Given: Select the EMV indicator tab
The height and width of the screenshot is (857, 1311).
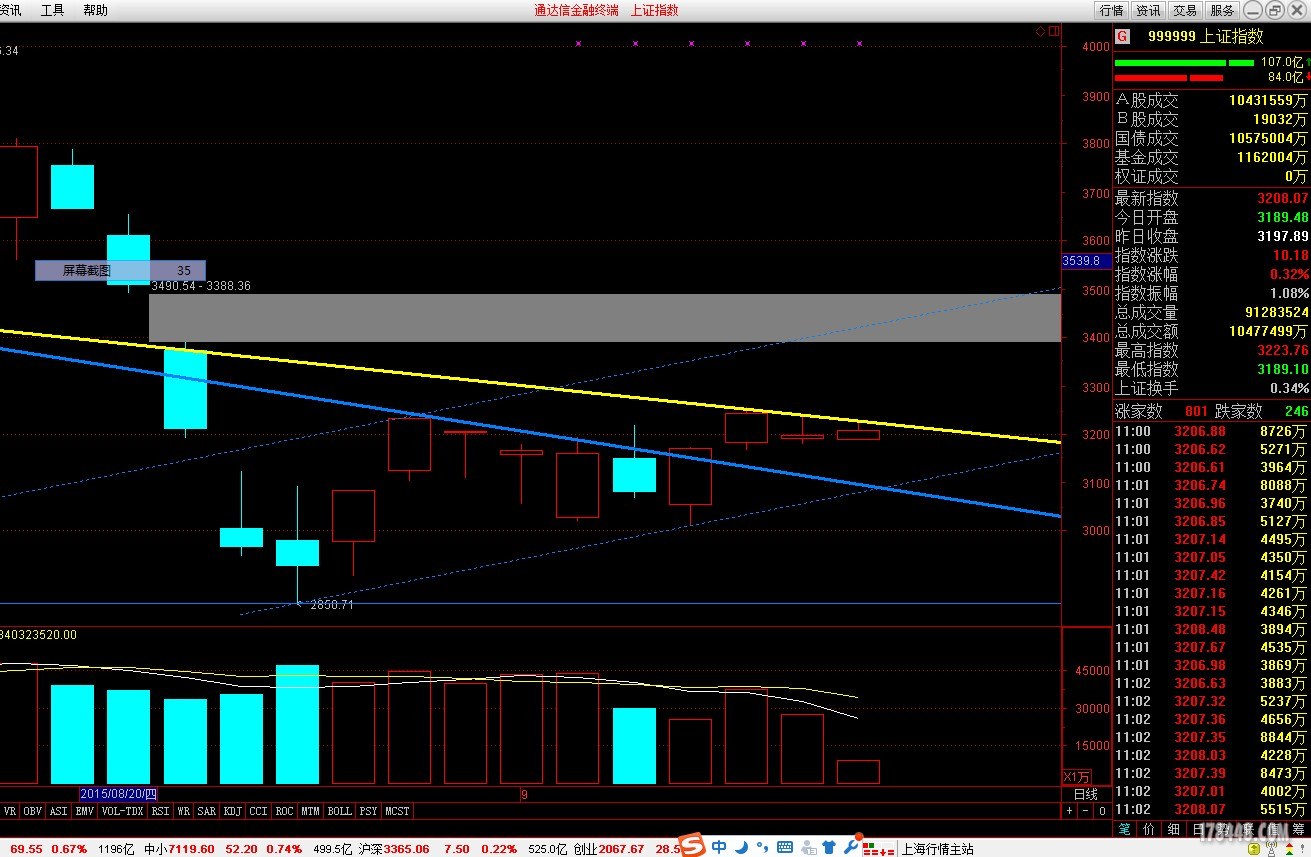Looking at the screenshot, I should pyautogui.click(x=84, y=811).
